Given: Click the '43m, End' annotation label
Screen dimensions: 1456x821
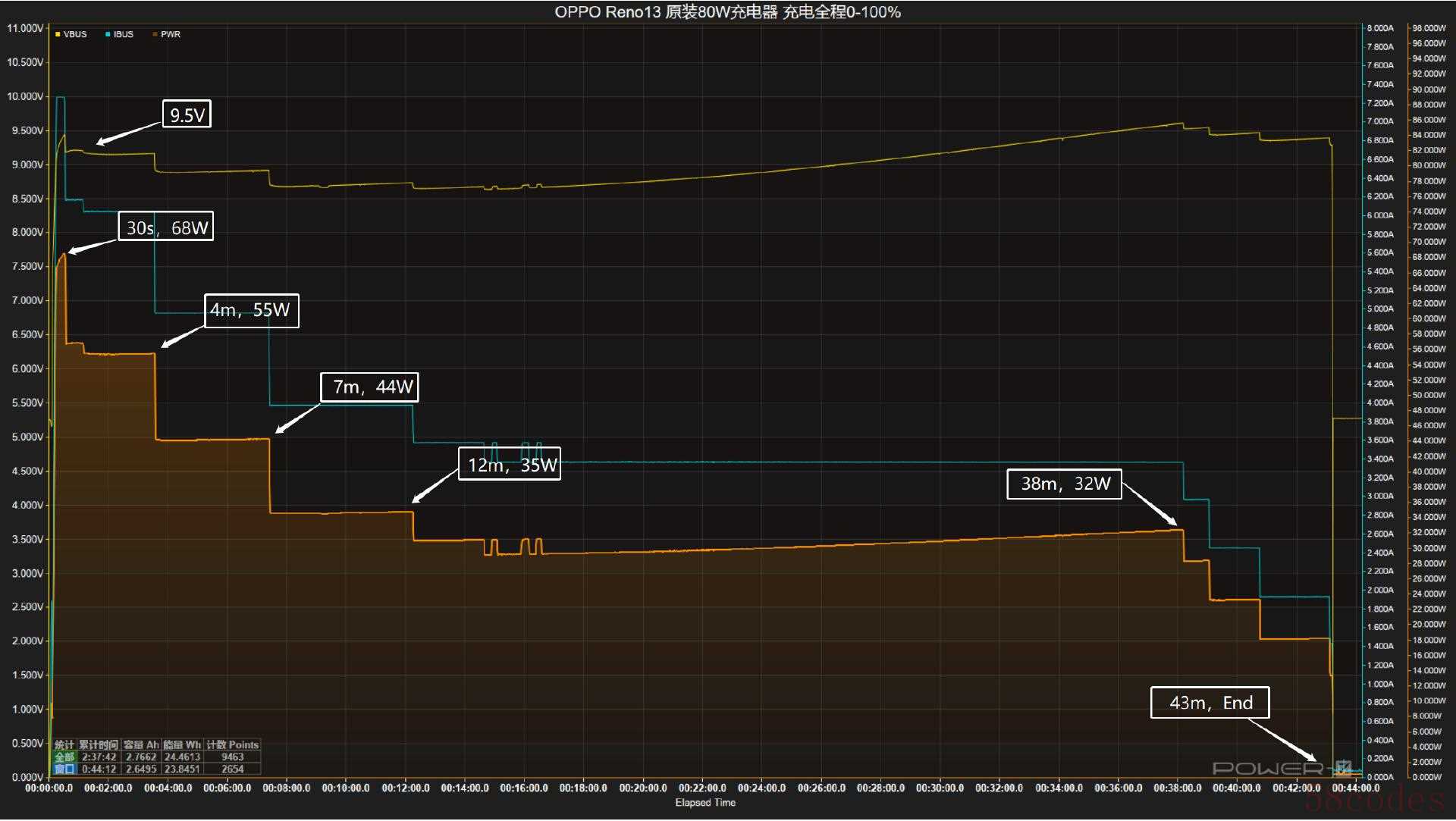Looking at the screenshot, I should [x=1210, y=703].
